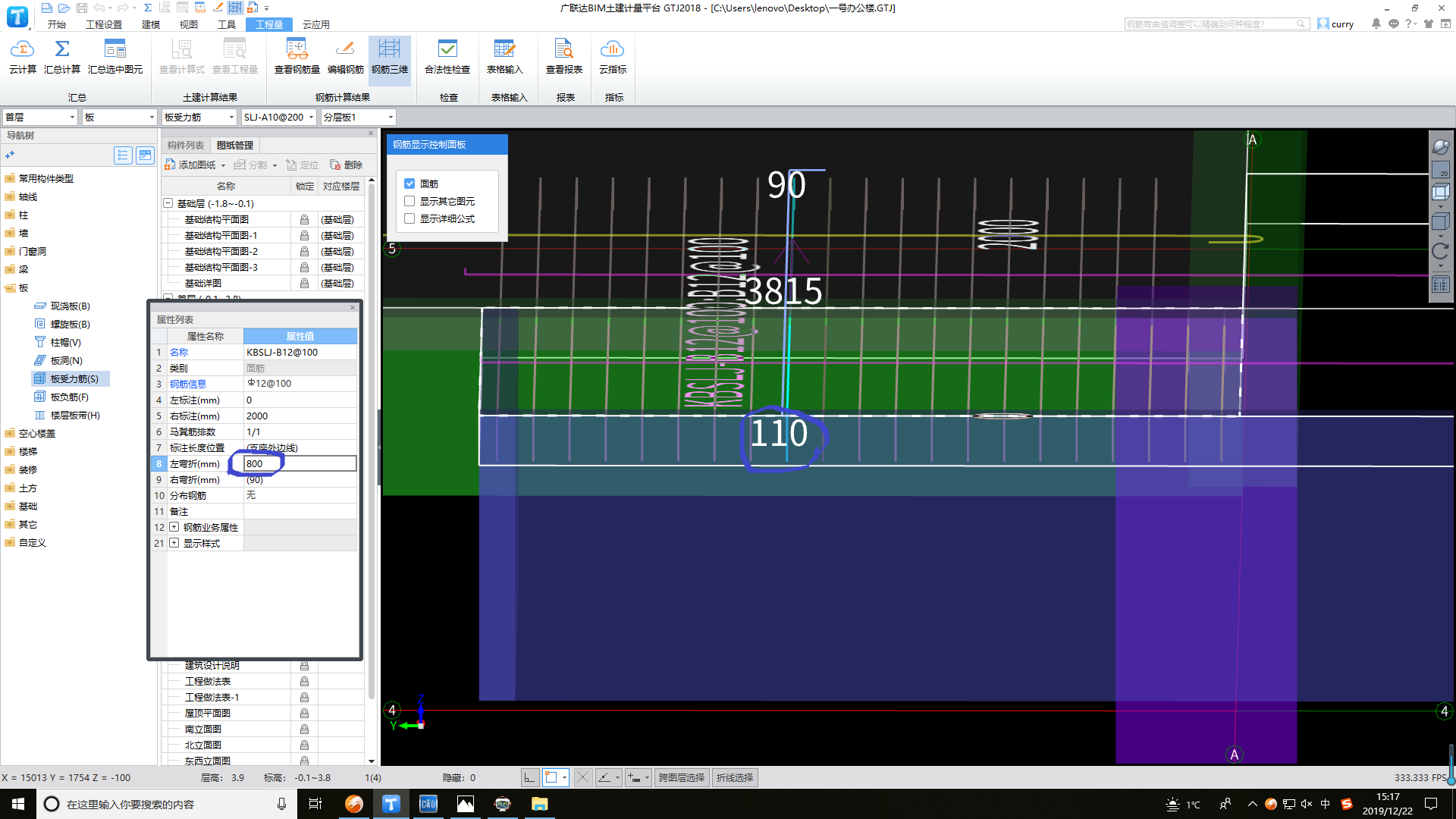1456x819 pixels.
Task: Open File Explorer from taskbar
Action: [540, 804]
